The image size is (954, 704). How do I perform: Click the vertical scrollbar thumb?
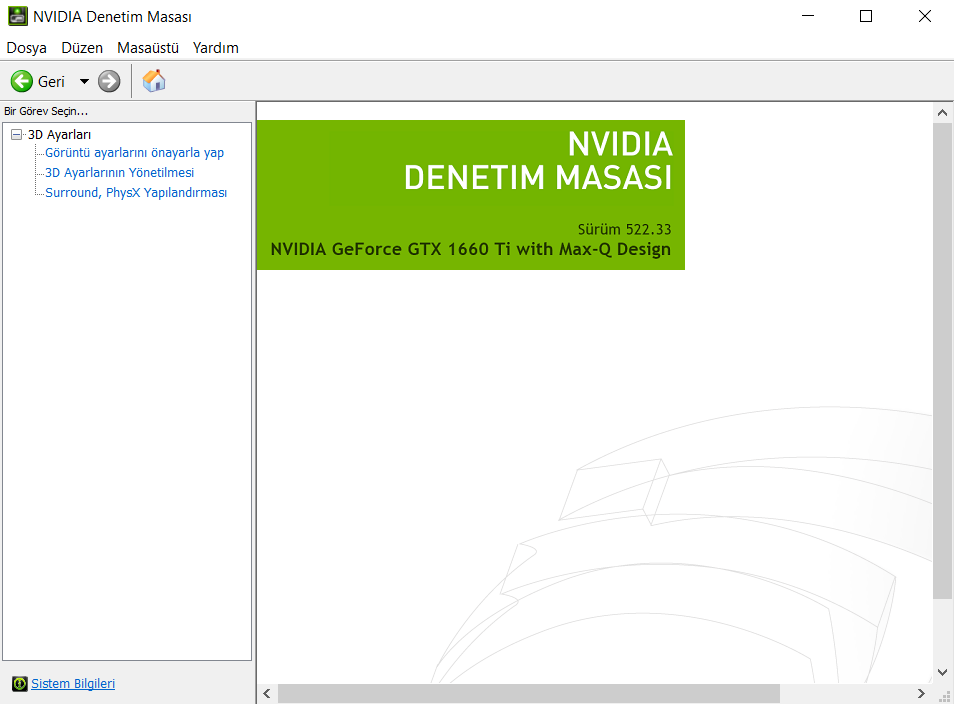[x=942, y=360]
